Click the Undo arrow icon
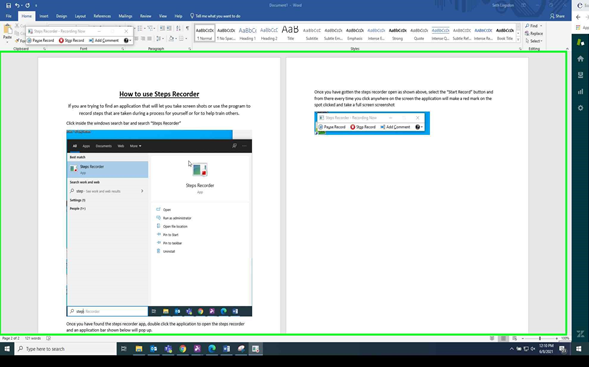The image size is (589, 367). pyautogui.click(x=17, y=6)
